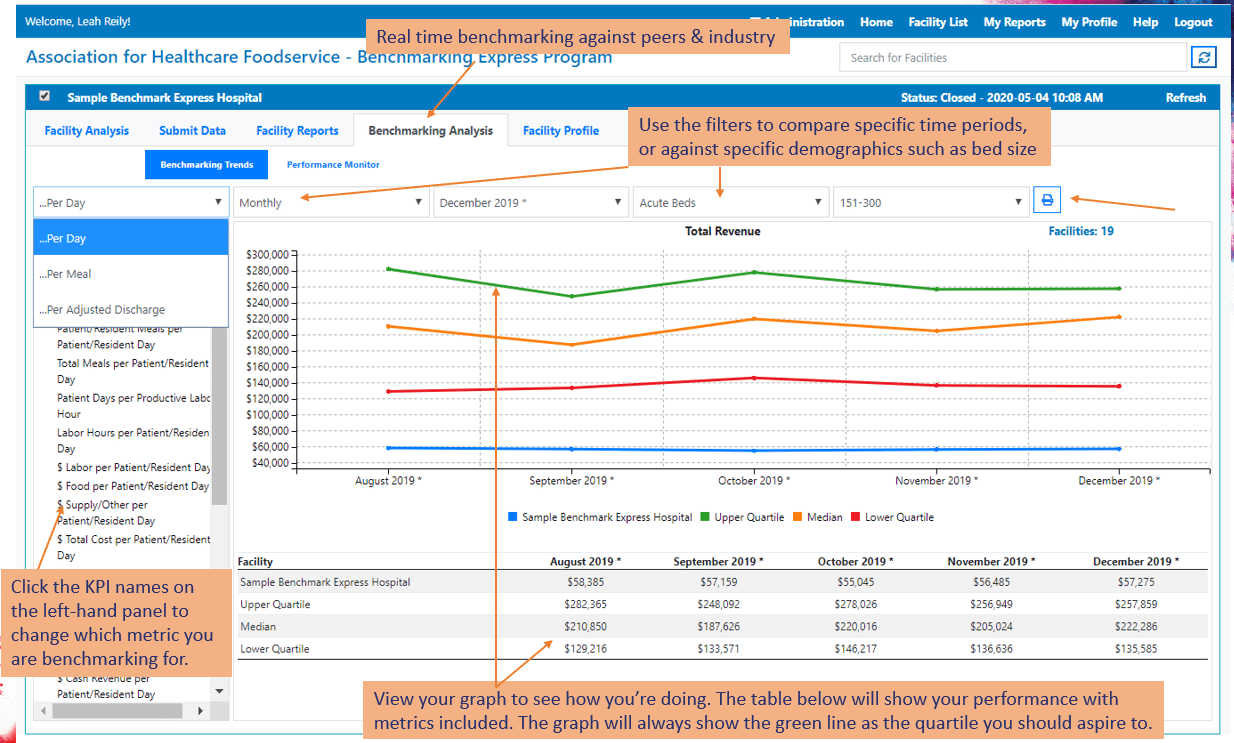Open Facility List in top navigation
Screen dimensions: 1234x743
937,22
